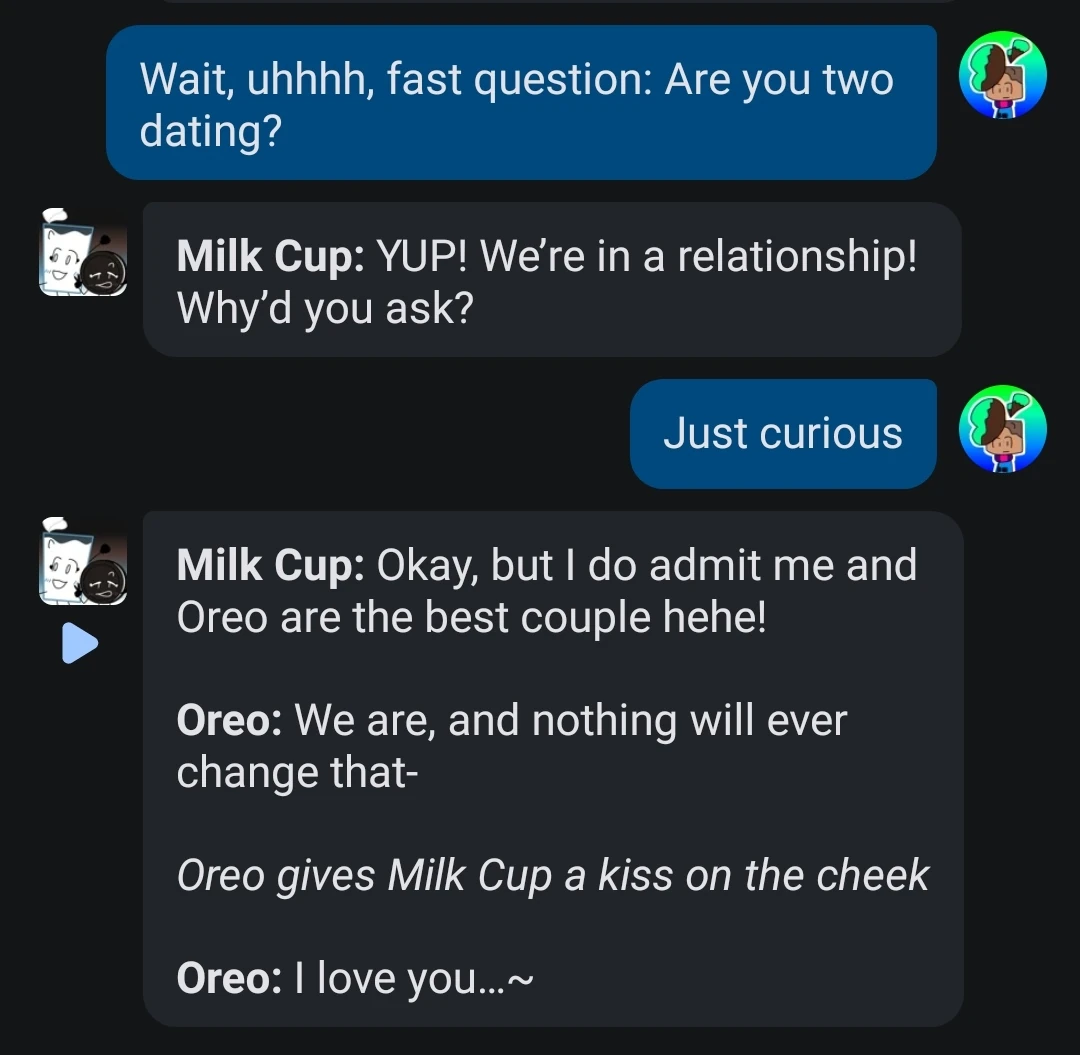Tap the "Okay, but I do admit me and" text
The height and width of the screenshot is (1055, 1080).
point(646,566)
